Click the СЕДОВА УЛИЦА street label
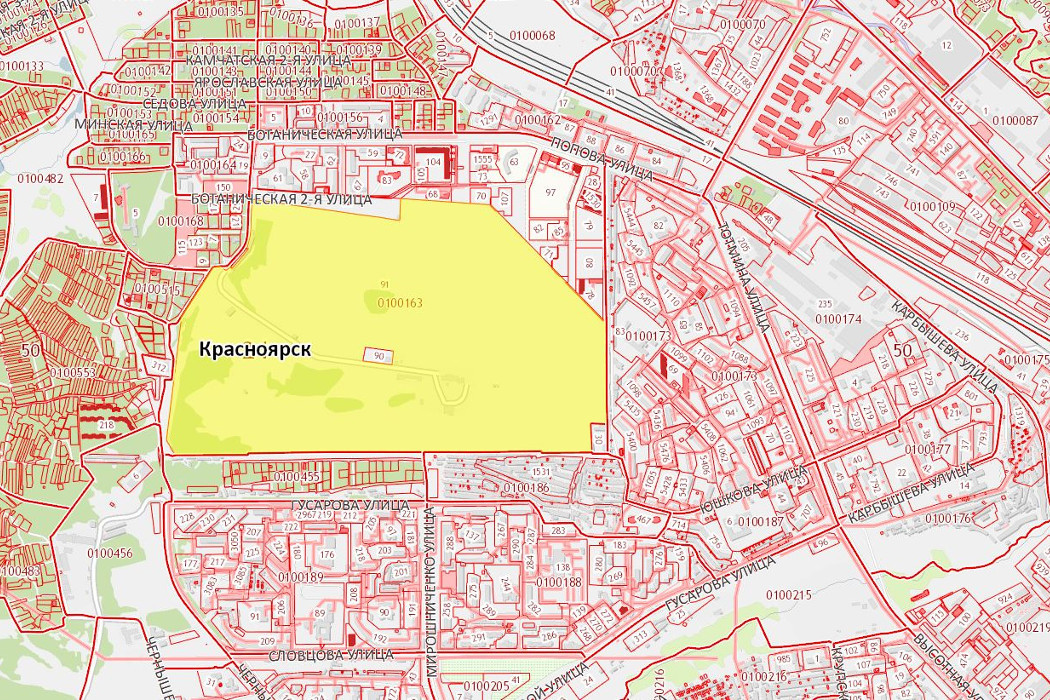1050x700 pixels. [194, 104]
